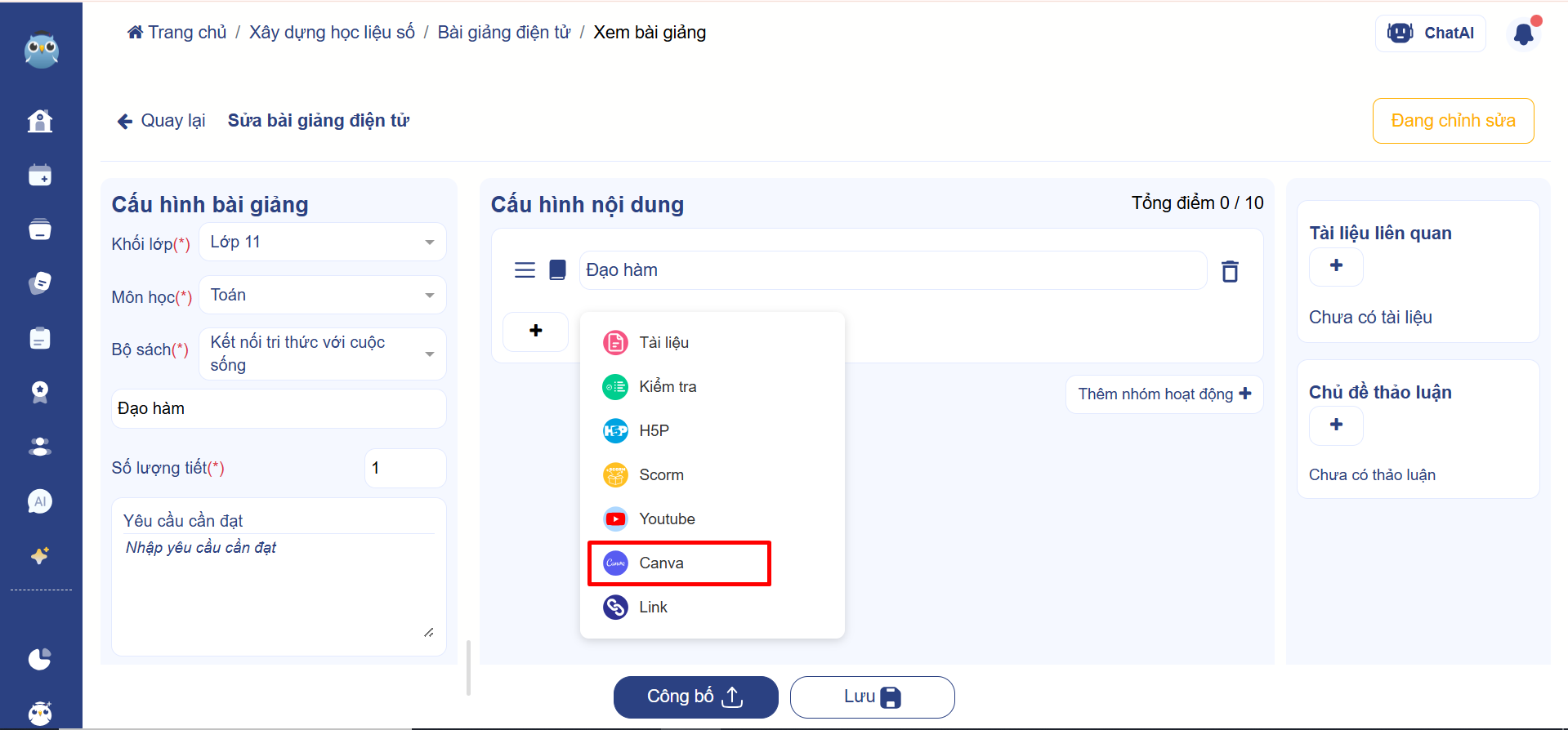
Task: Open the notification bell
Action: 1523,34
